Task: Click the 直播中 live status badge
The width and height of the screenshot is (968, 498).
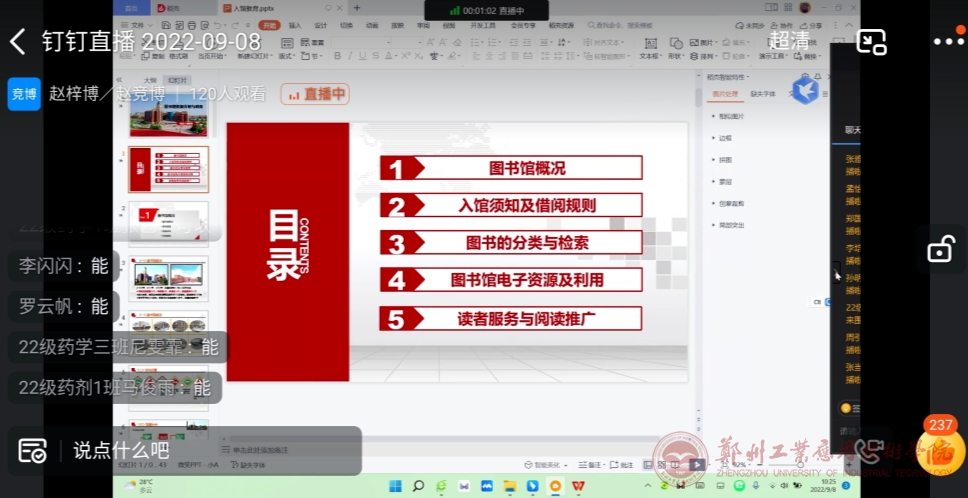Action: [x=315, y=94]
